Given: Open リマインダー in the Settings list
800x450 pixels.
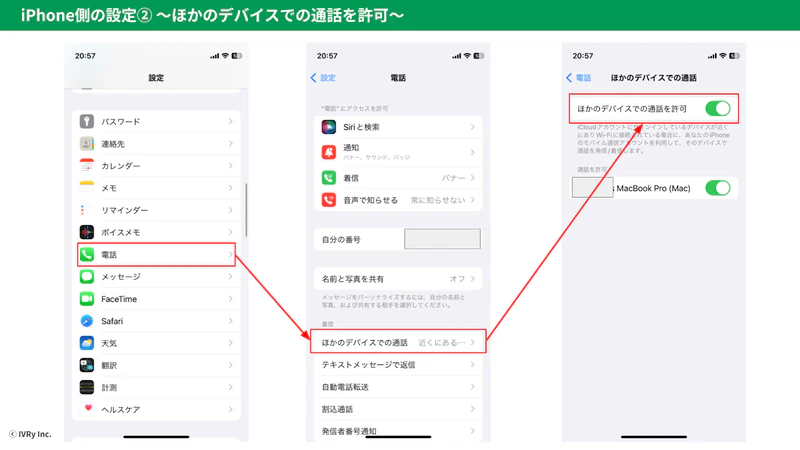Looking at the screenshot, I should [156, 210].
